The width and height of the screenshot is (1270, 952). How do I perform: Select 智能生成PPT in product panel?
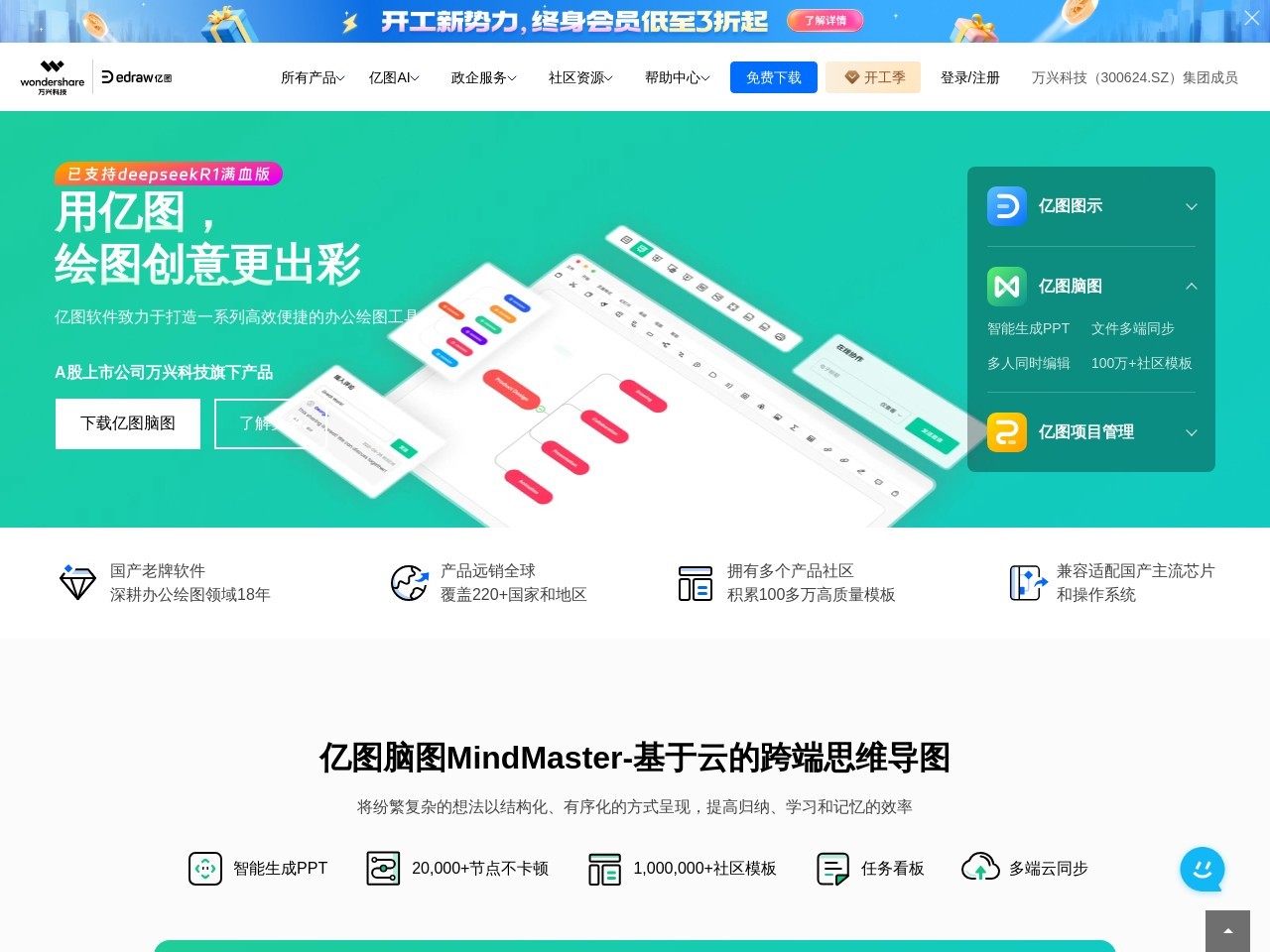click(x=1029, y=328)
